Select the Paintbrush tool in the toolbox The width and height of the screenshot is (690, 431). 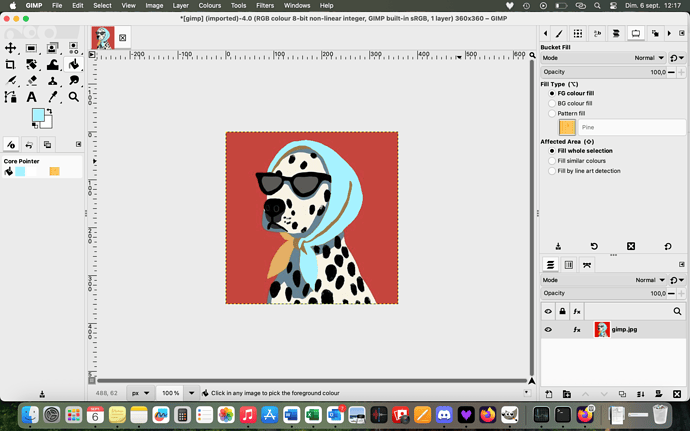(x=10, y=81)
